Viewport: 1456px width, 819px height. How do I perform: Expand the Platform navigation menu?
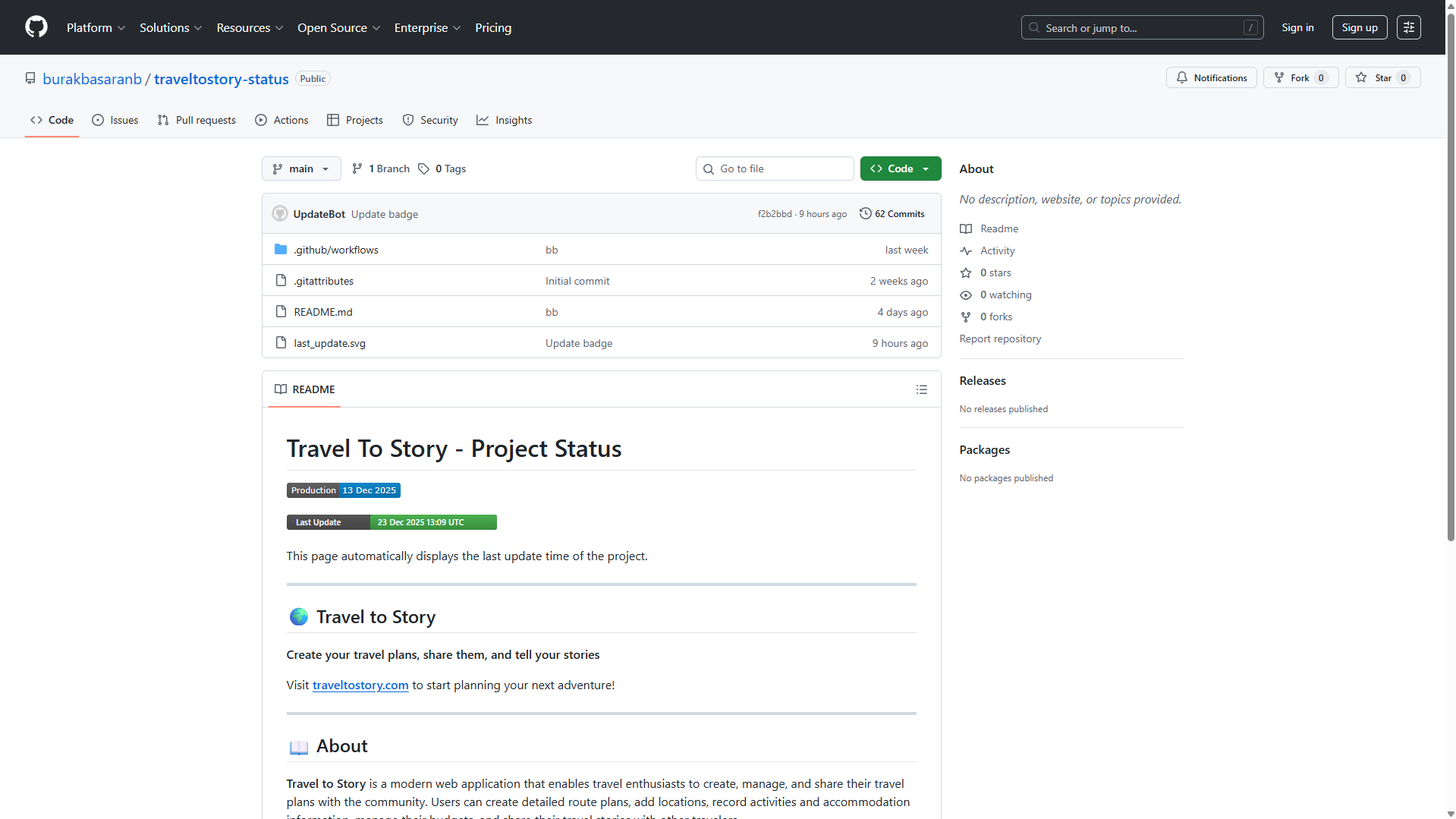click(x=96, y=27)
